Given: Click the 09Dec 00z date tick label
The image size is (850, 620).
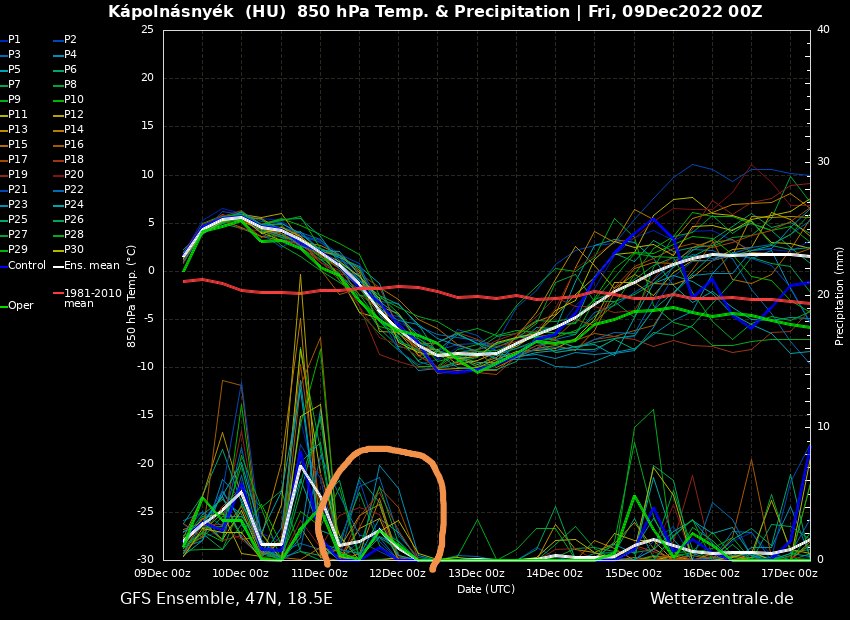Looking at the screenshot, I should pos(162,574).
